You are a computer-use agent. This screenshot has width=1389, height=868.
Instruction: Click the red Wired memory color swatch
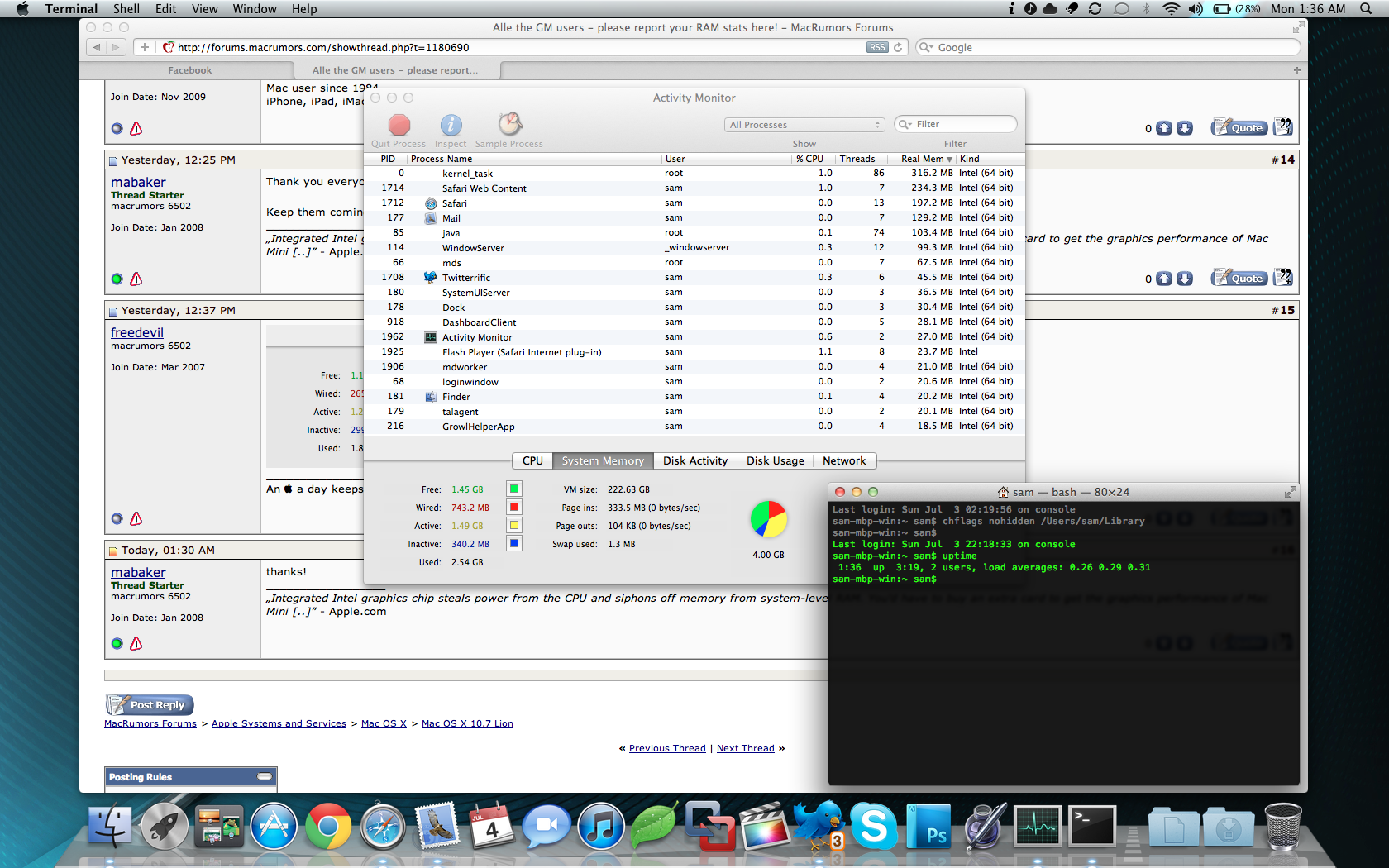[514, 508]
